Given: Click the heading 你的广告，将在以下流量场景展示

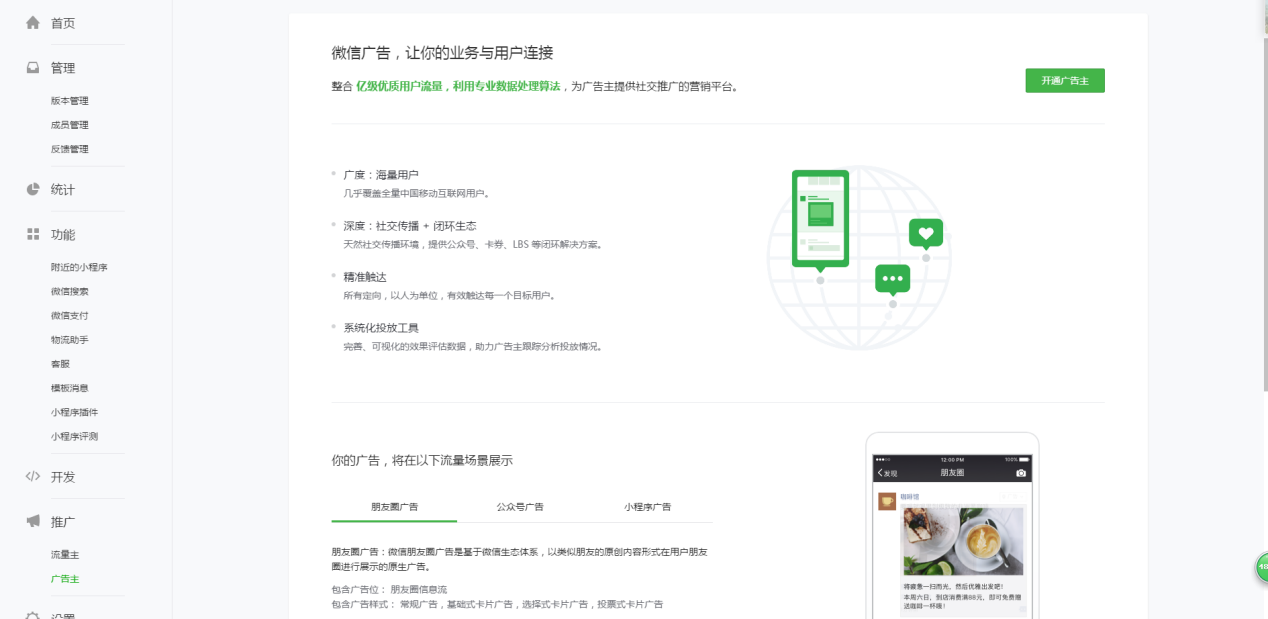Looking at the screenshot, I should click(x=422, y=461).
